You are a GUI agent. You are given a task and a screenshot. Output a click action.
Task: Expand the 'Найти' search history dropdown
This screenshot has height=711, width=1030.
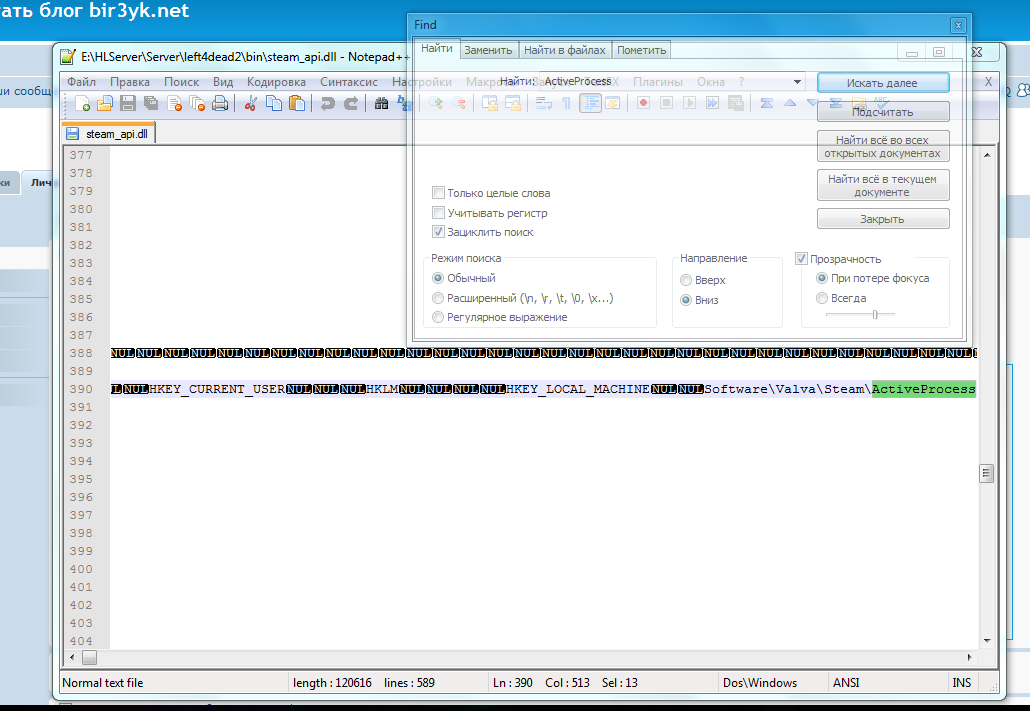[797, 81]
